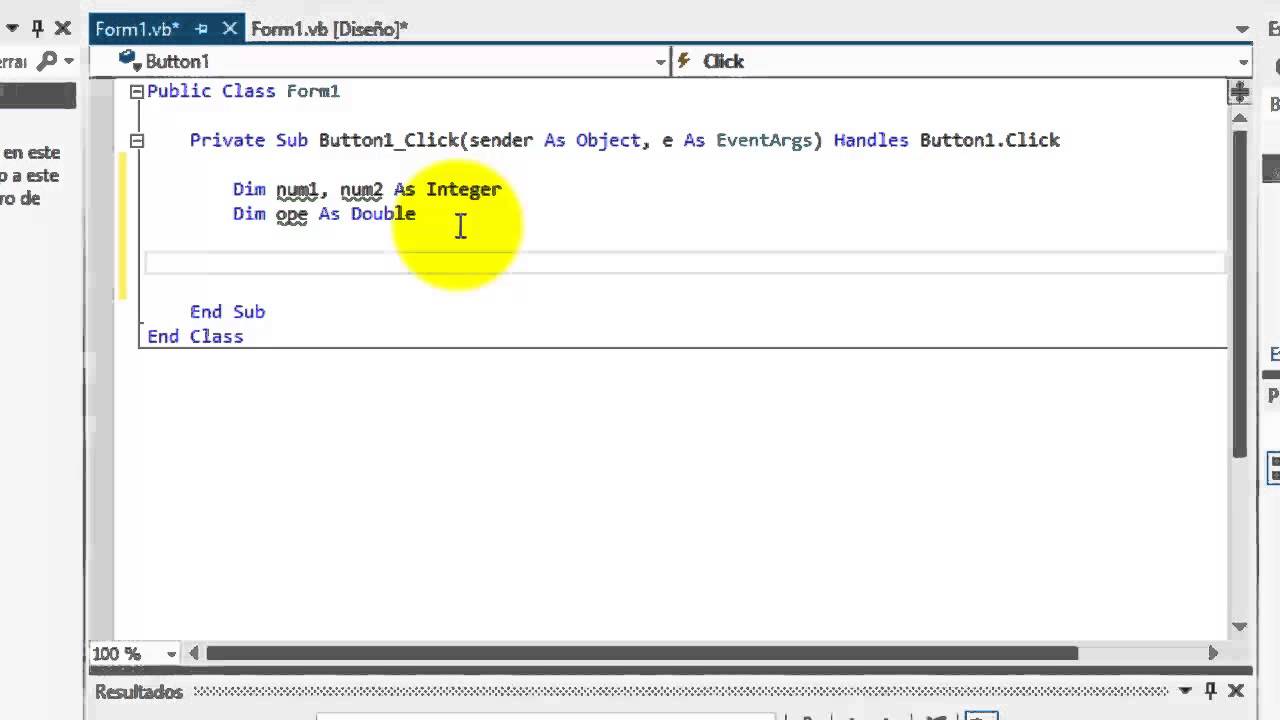This screenshot has width=1280, height=720.
Task: Switch to the Form1.vb [Diseño]* tab
Action: [x=329, y=29]
